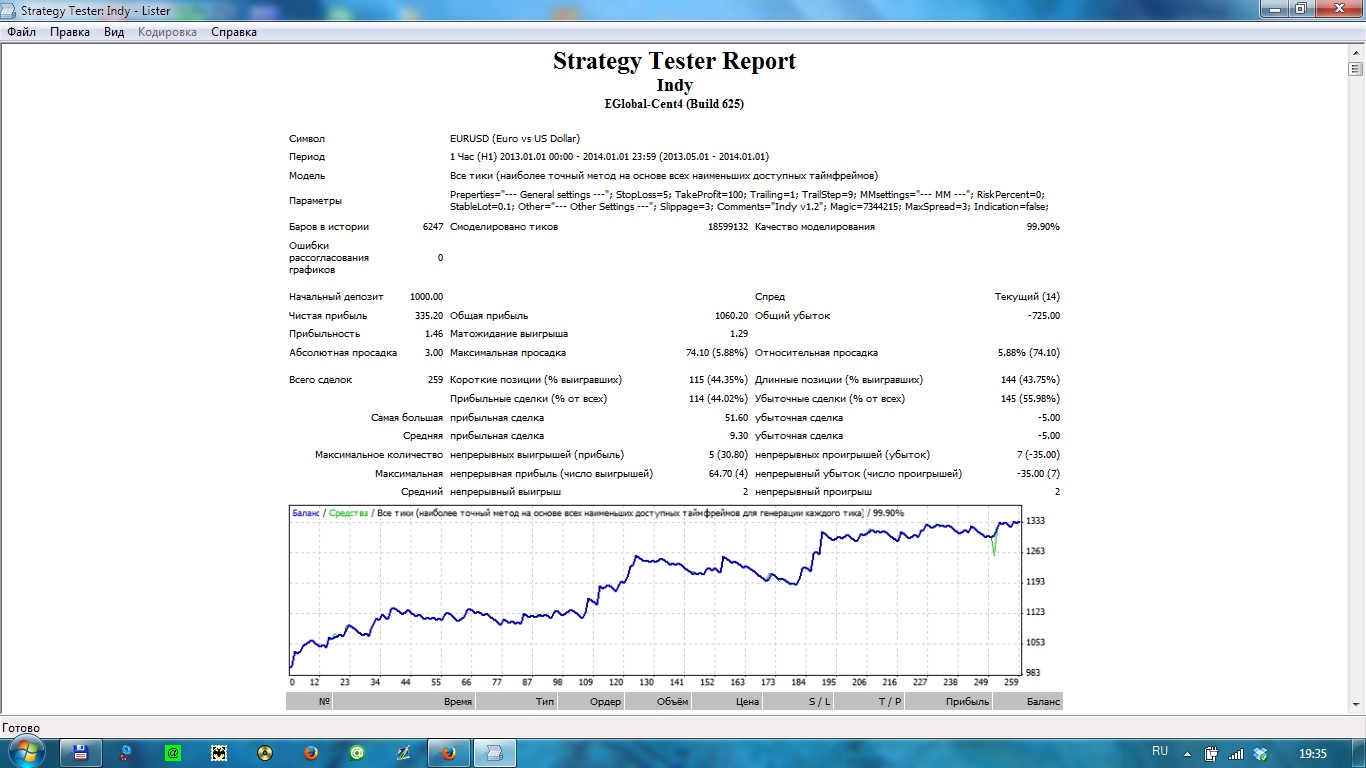The width and height of the screenshot is (1366, 768).
Task: Click the net profit value 335.20
Action: 429,316
